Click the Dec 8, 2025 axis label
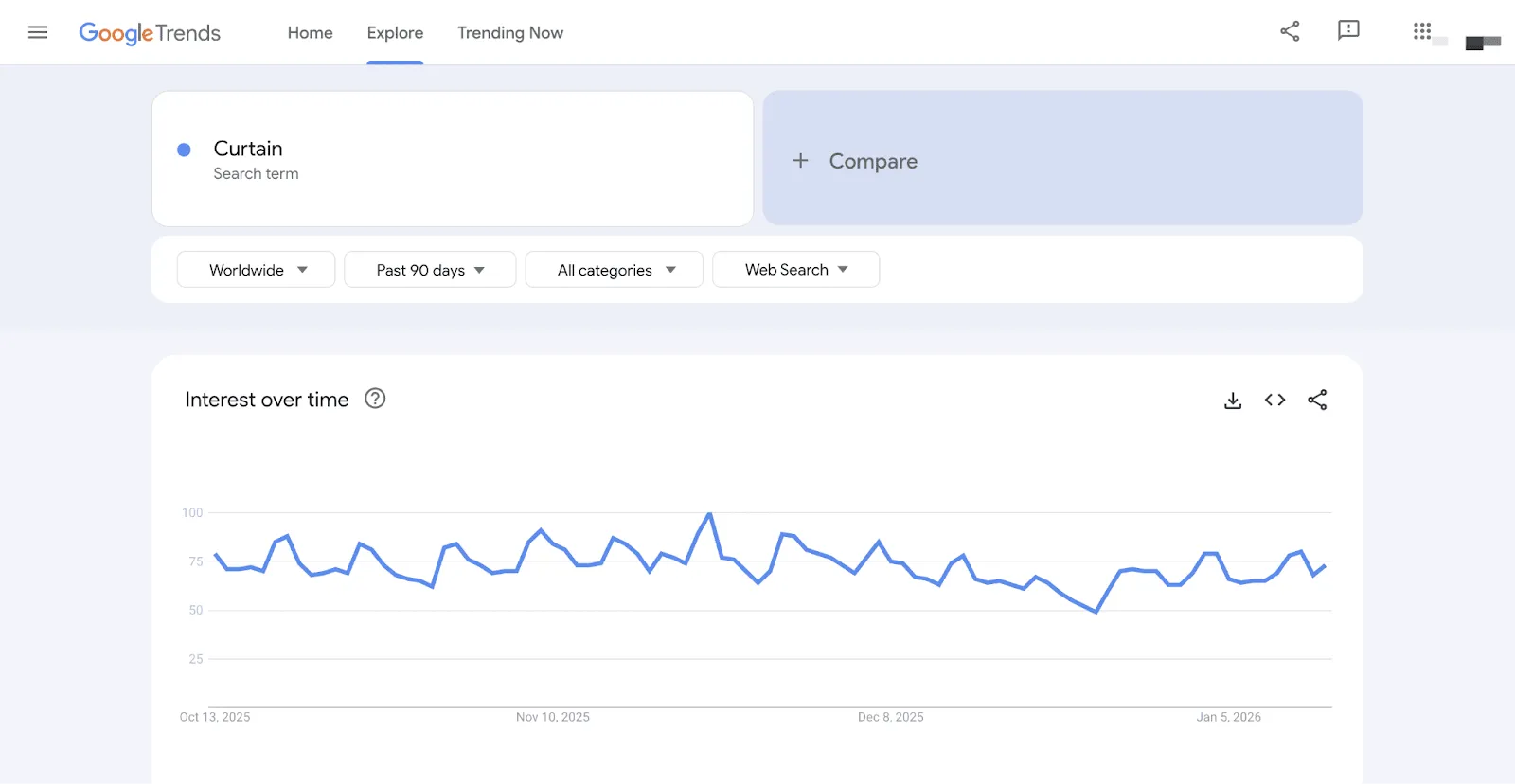The width and height of the screenshot is (1515, 784). click(x=891, y=717)
